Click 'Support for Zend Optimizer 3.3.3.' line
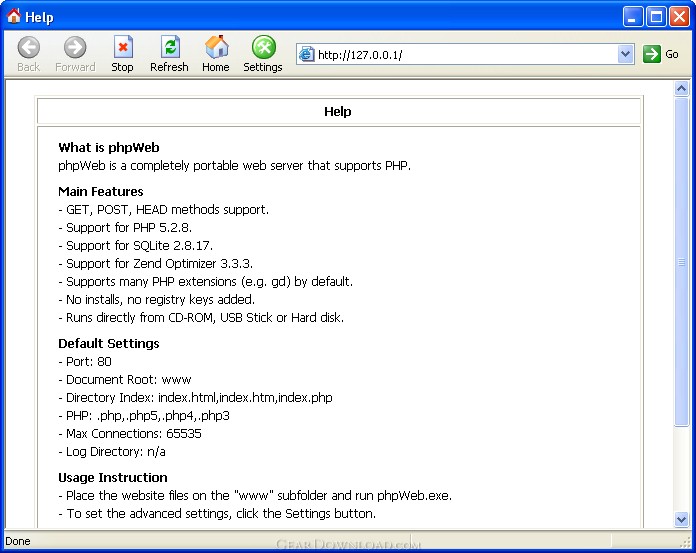This screenshot has width=696, height=553. tap(155, 263)
